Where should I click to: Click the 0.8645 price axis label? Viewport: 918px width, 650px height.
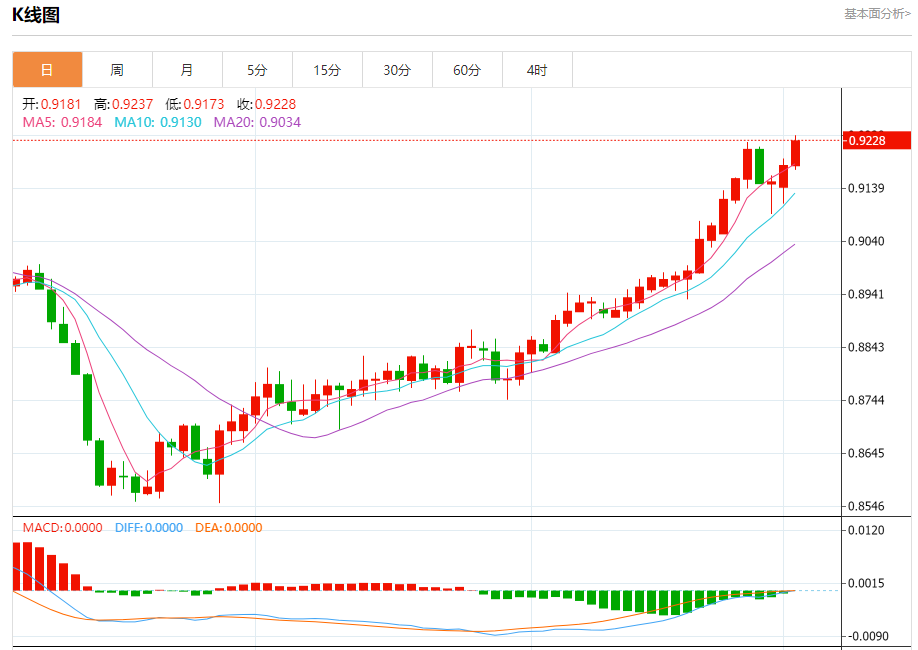pyautogui.click(x=866, y=453)
